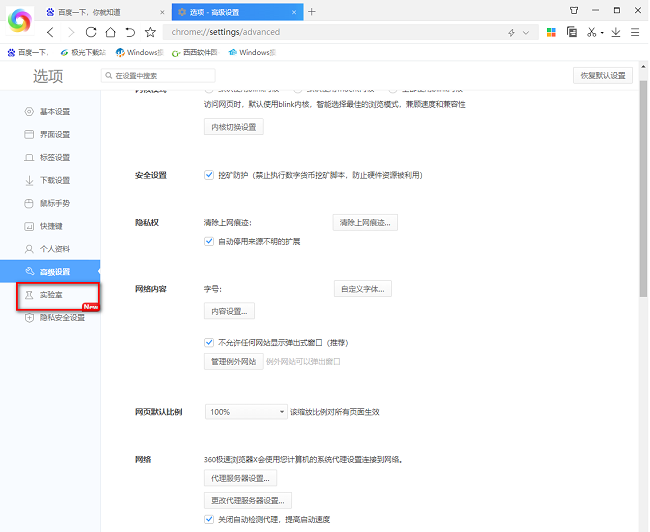The image size is (650, 532).
Task: Open 个人资料 in sidebar
Action: point(50,249)
